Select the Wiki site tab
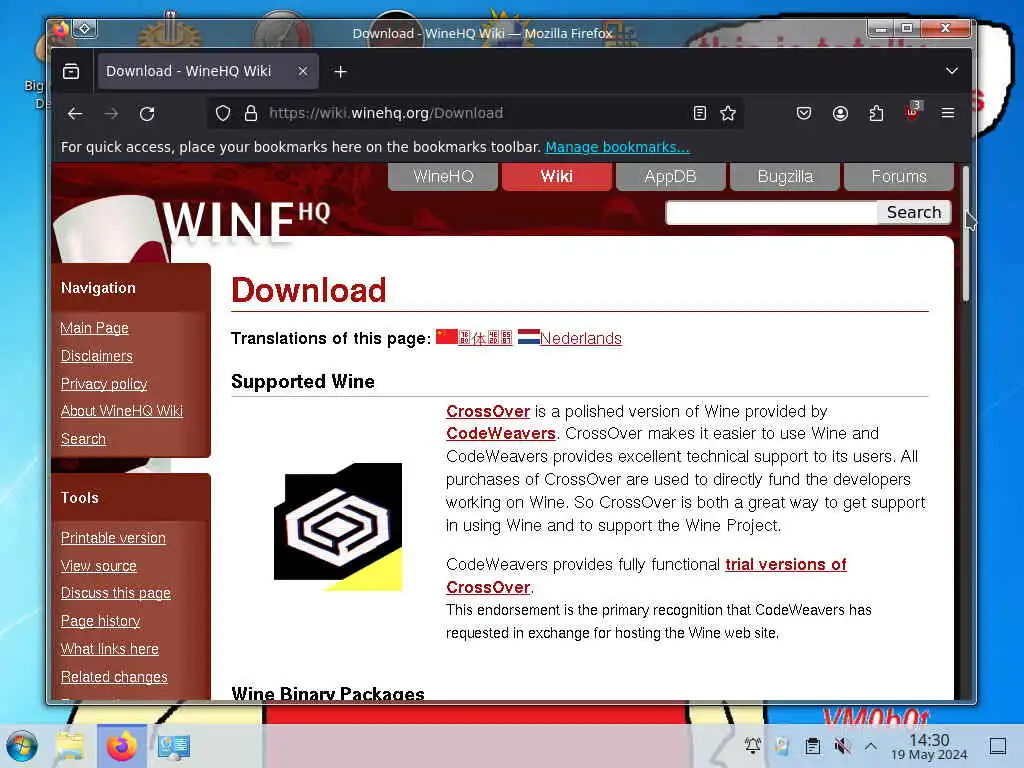 tap(556, 176)
